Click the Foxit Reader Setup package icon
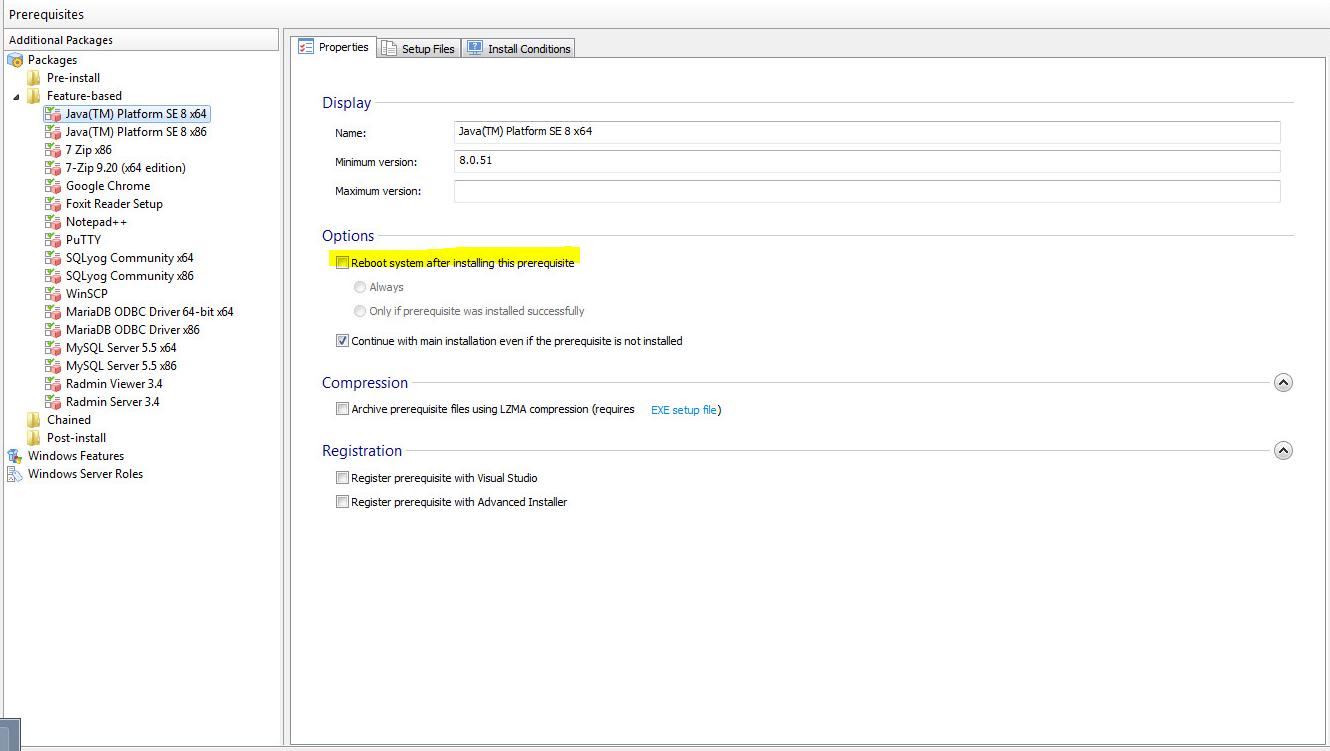Viewport: 1330px width, 751px height. pyautogui.click(x=53, y=204)
